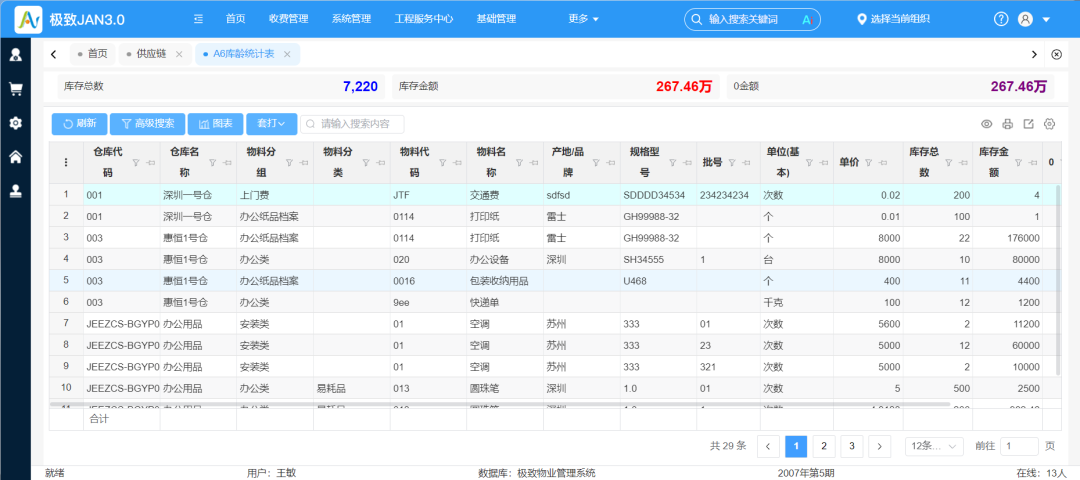Click the 图表 chart button
The width and height of the screenshot is (1080, 480).
215,124
